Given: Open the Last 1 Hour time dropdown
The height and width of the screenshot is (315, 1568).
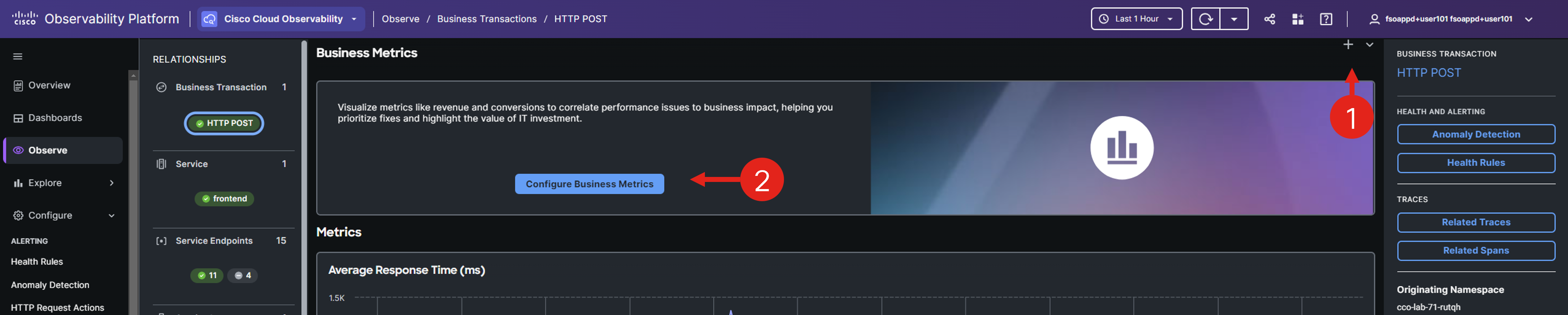Looking at the screenshot, I should 1136,19.
